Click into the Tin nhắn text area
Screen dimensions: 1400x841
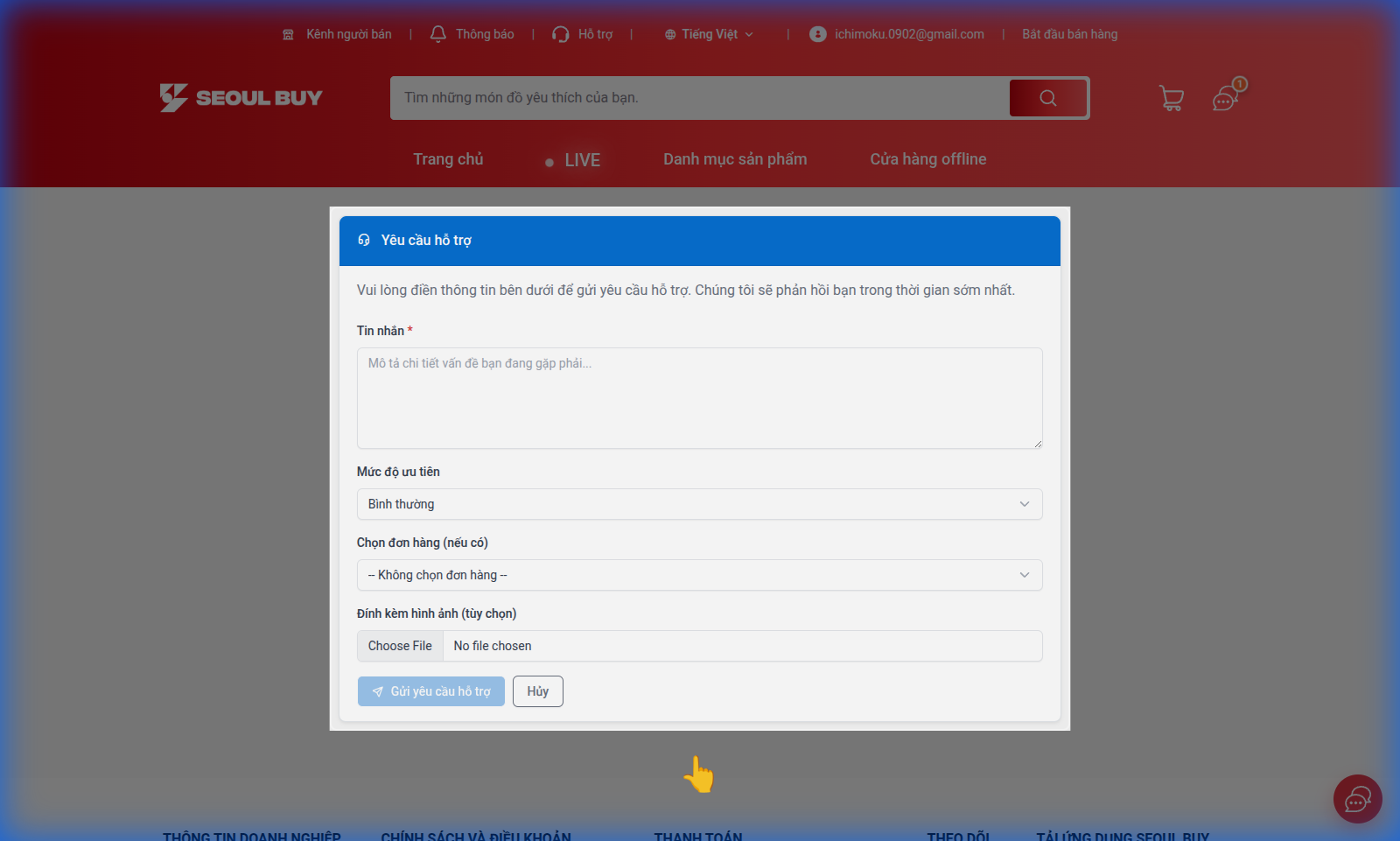click(699, 398)
